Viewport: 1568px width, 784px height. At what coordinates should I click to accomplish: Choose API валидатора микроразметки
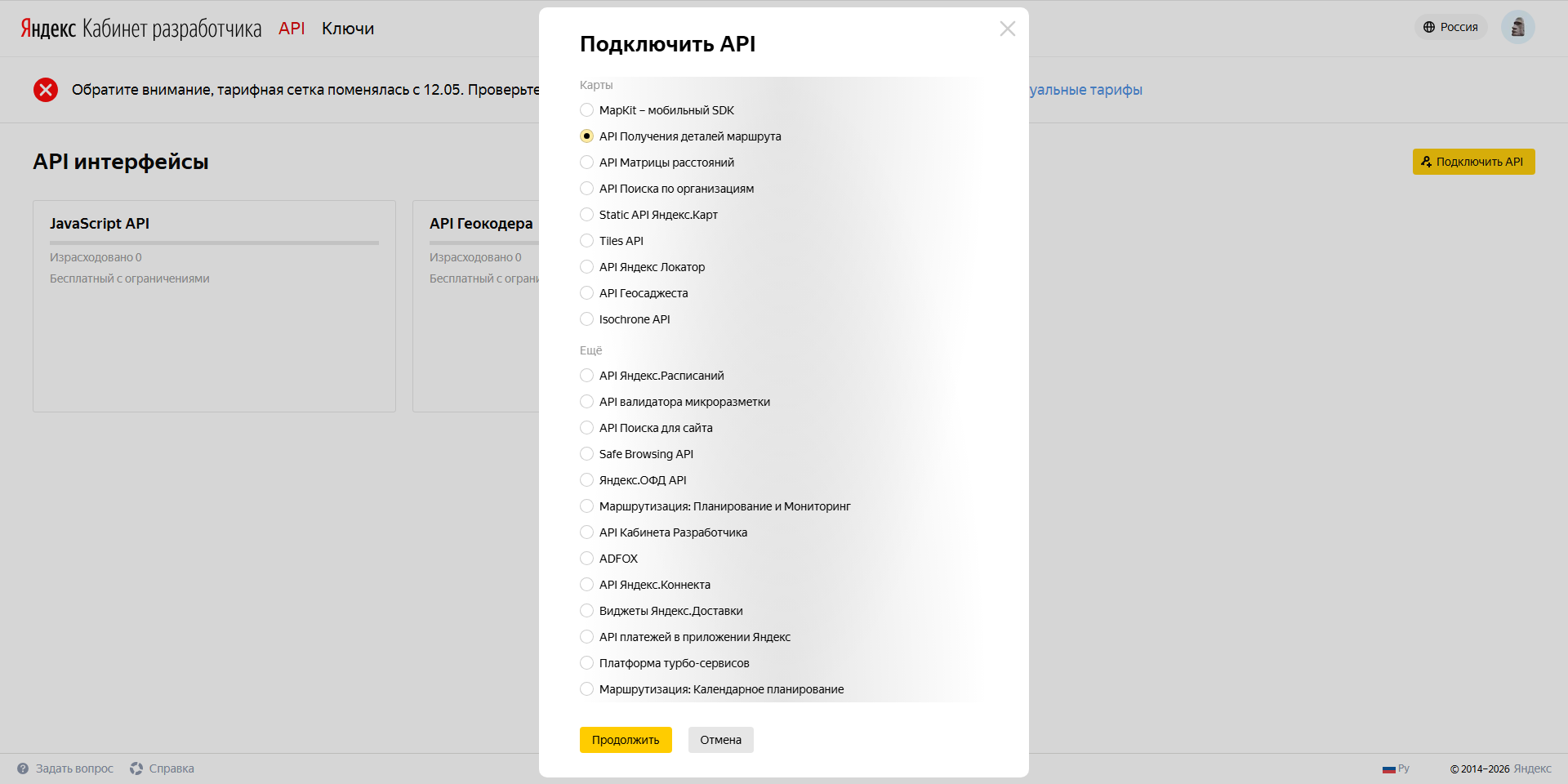click(586, 402)
